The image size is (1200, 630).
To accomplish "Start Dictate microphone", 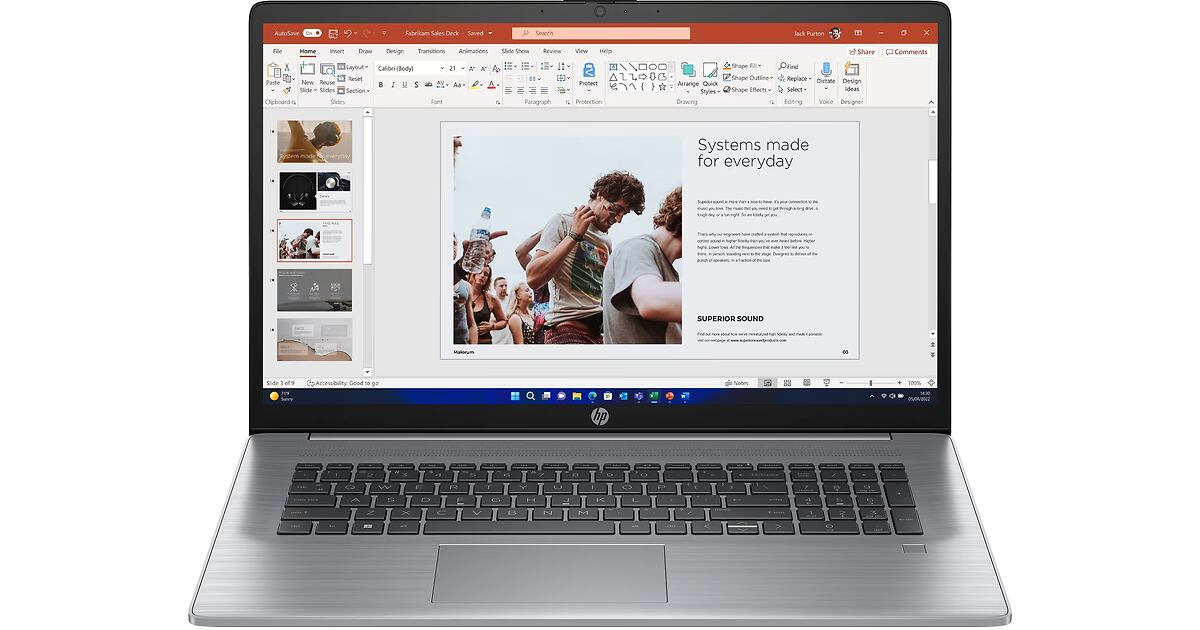I will pos(826,74).
